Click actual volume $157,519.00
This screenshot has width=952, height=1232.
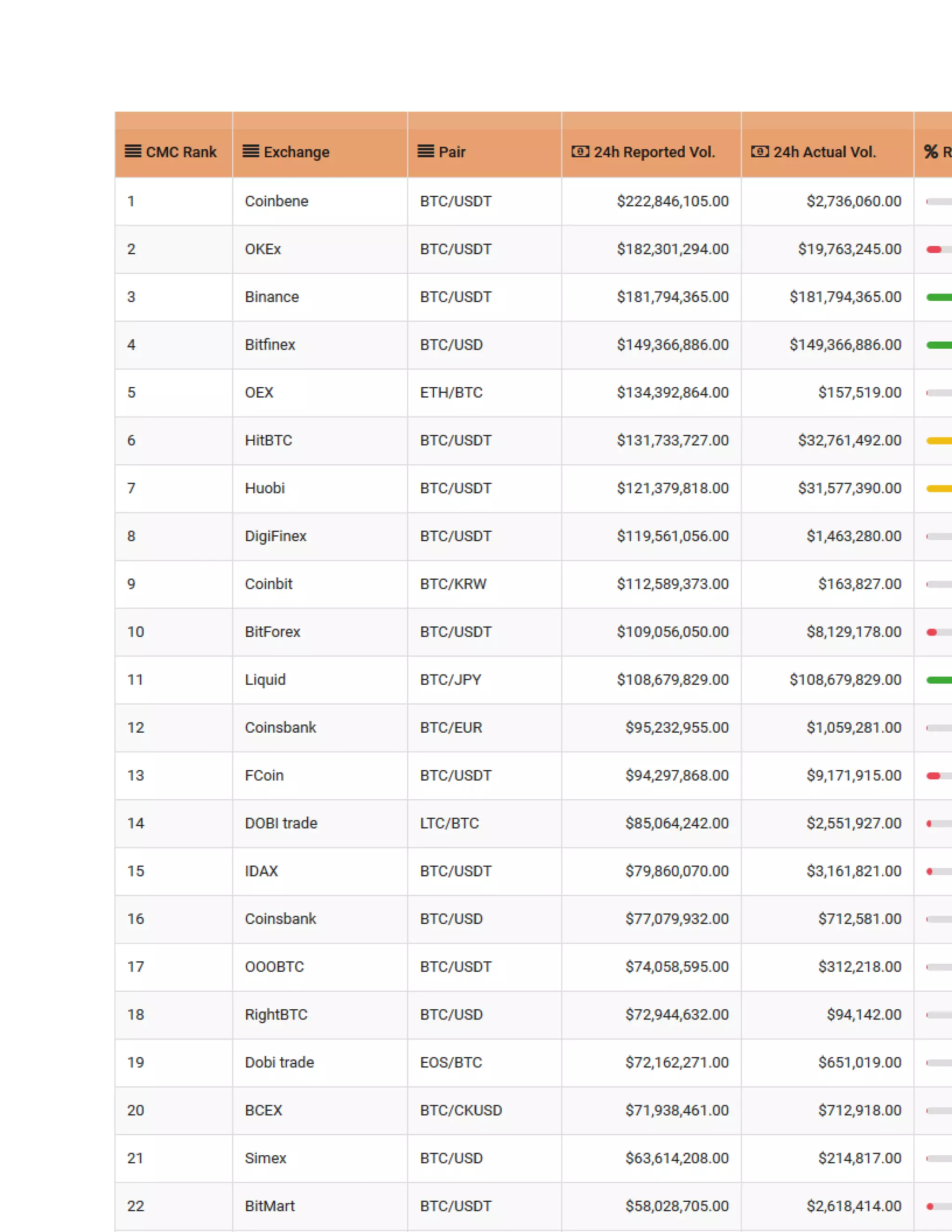(859, 393)
